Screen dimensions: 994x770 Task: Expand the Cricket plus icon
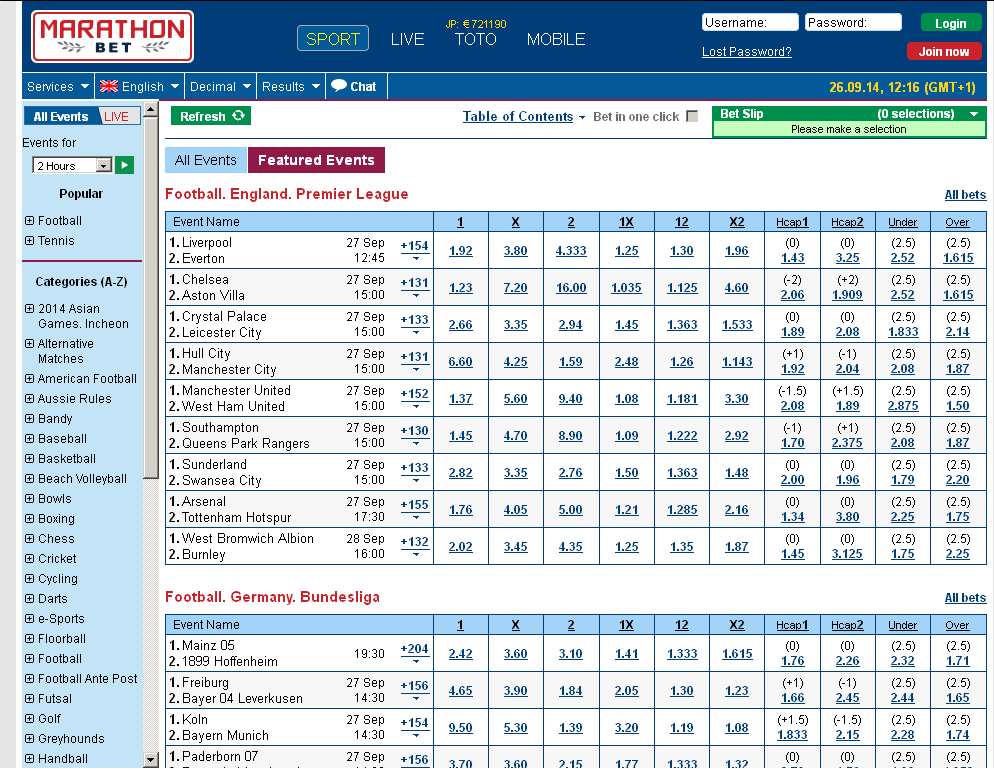pyautogui.click(x=29, y=559)
